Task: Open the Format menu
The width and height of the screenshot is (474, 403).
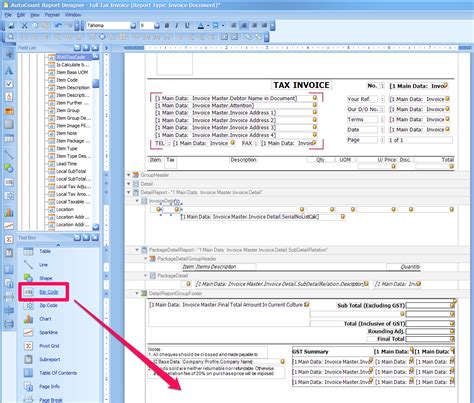Action: tap(52, 15)
